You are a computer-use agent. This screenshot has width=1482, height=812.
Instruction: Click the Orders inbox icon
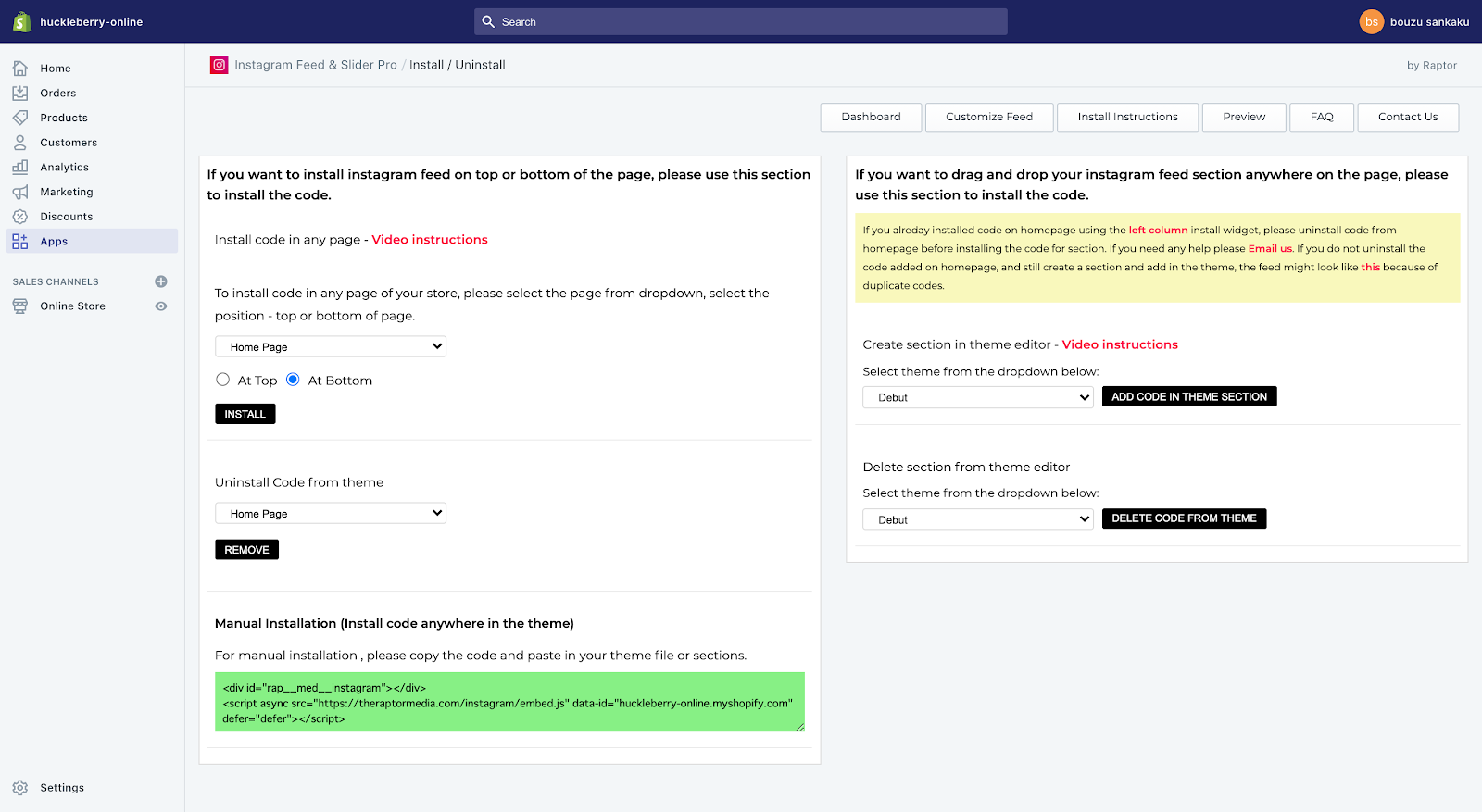(20, 93)
